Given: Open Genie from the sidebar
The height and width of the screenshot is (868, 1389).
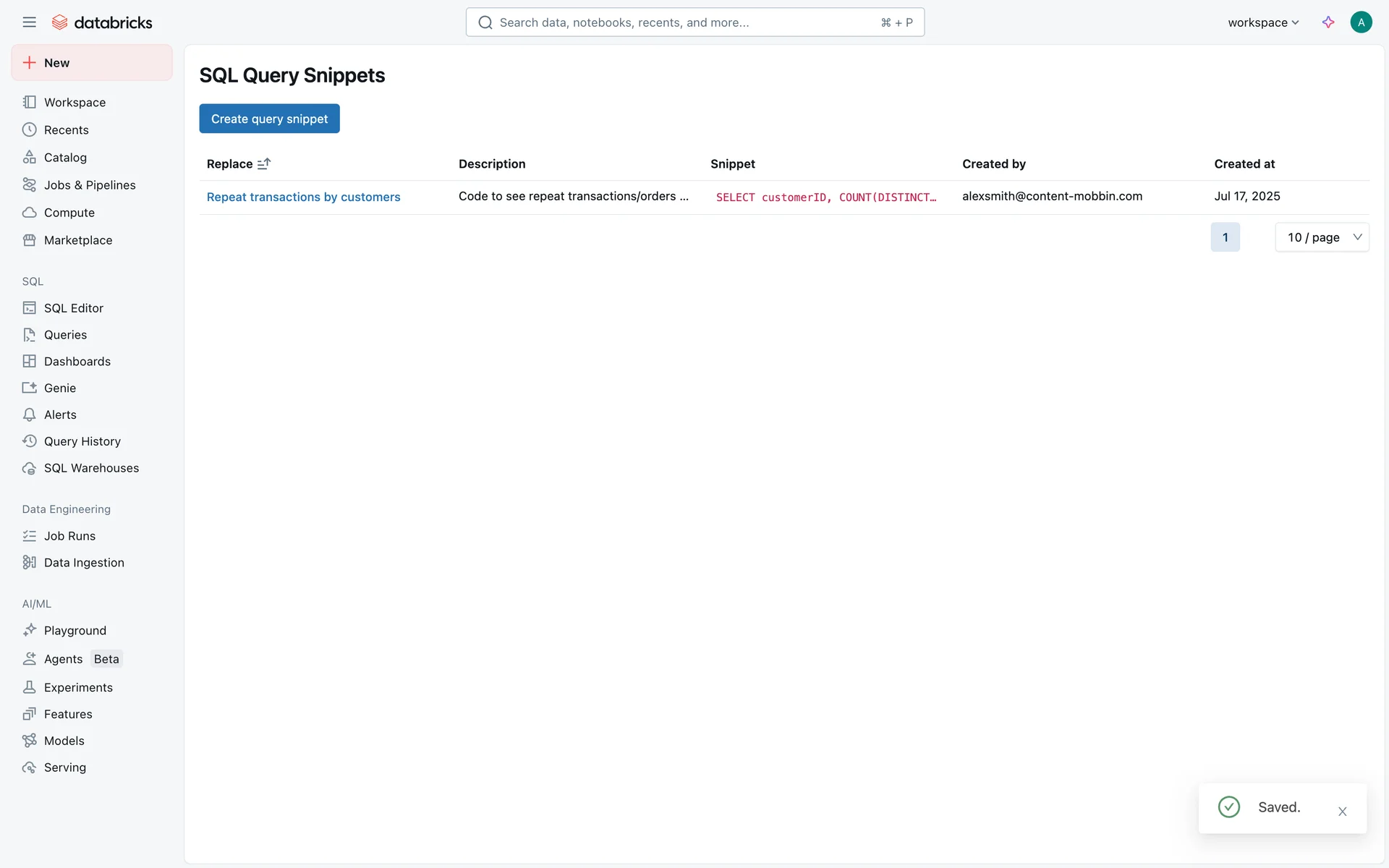Looking at the screenshot, I should (60, 388).
